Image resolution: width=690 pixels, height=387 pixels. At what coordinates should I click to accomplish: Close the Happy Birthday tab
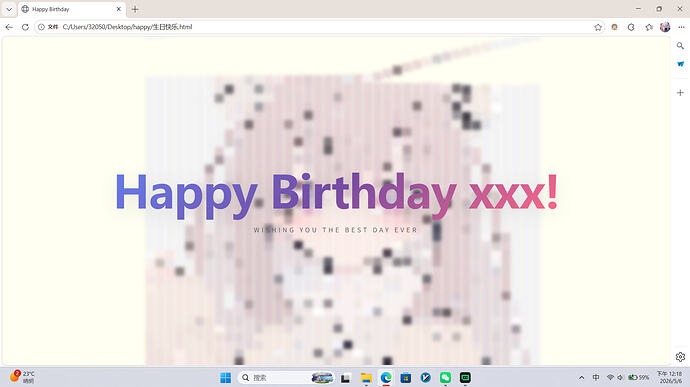tap(118, 9)
